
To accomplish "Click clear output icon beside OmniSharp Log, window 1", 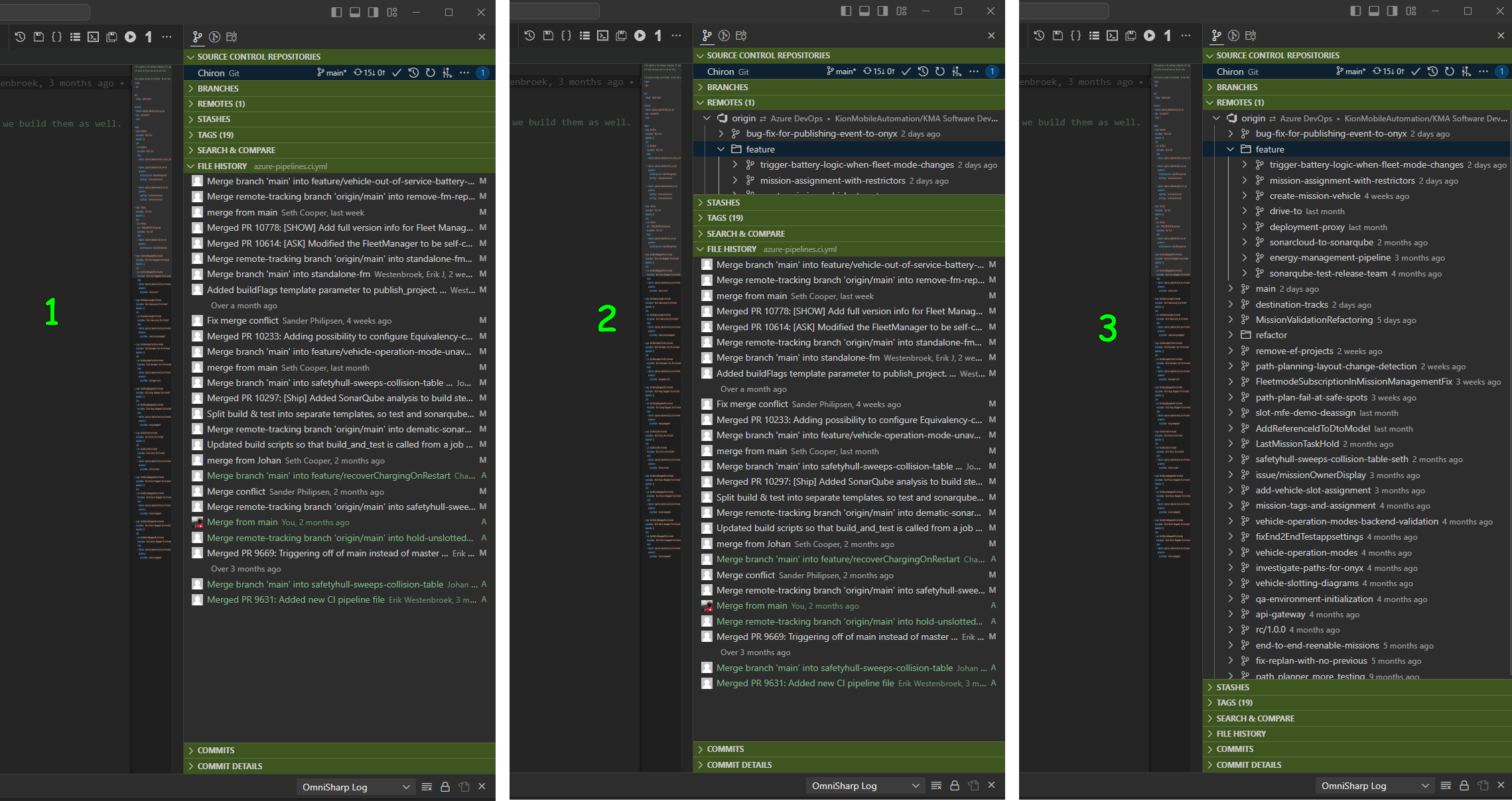I will [x=427, y=787].
